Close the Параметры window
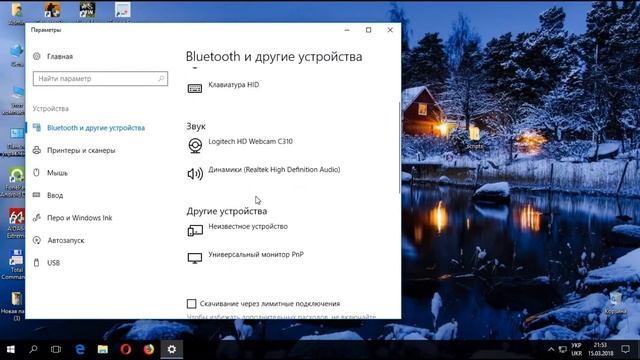Viewport: 640px width, 360px height. tap(390, 30)
